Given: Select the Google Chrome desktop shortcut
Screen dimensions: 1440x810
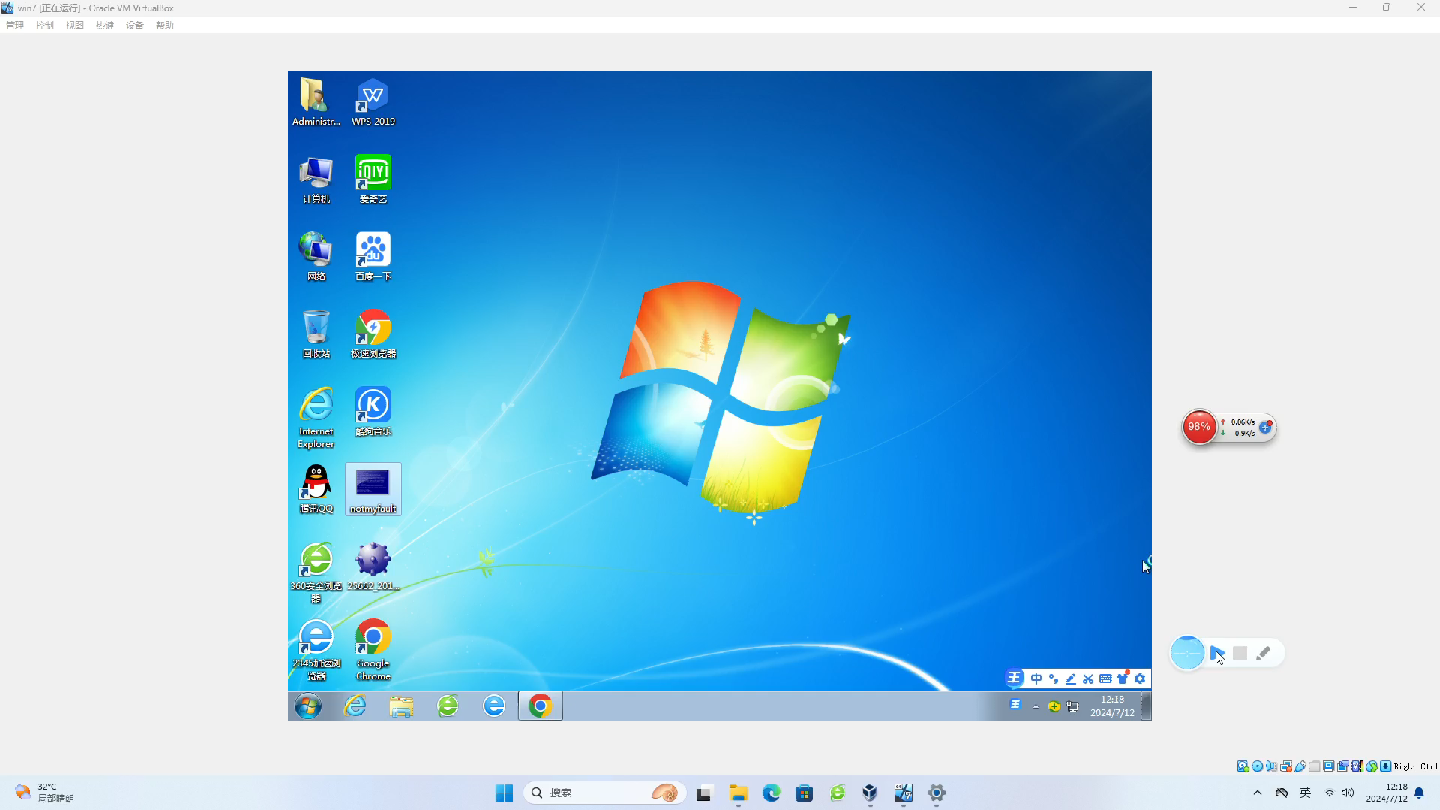Looking at the screenshot, I should pyautogui.click(x=373, y=650).
